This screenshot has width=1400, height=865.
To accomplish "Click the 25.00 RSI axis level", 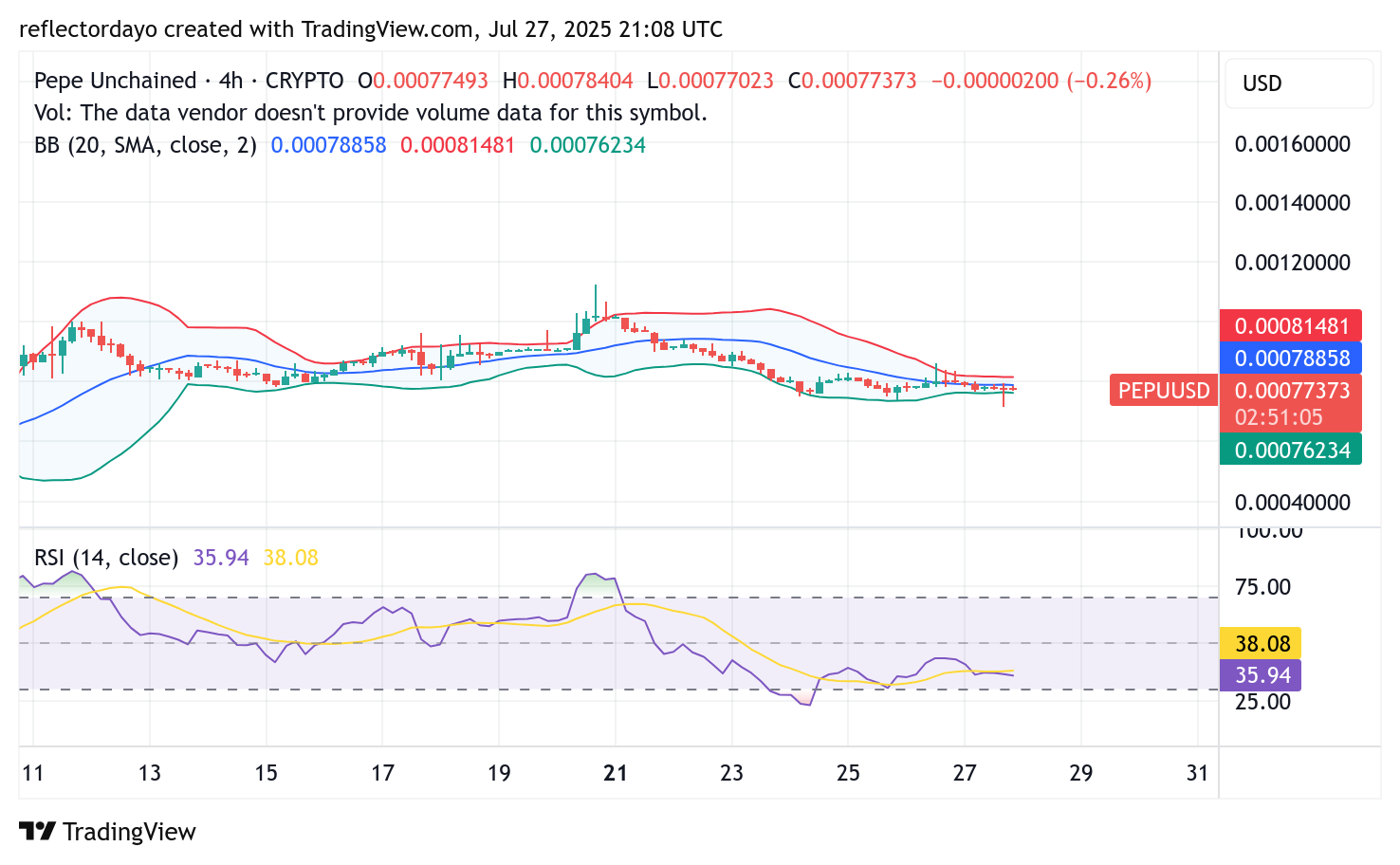I will (1262, 702).
